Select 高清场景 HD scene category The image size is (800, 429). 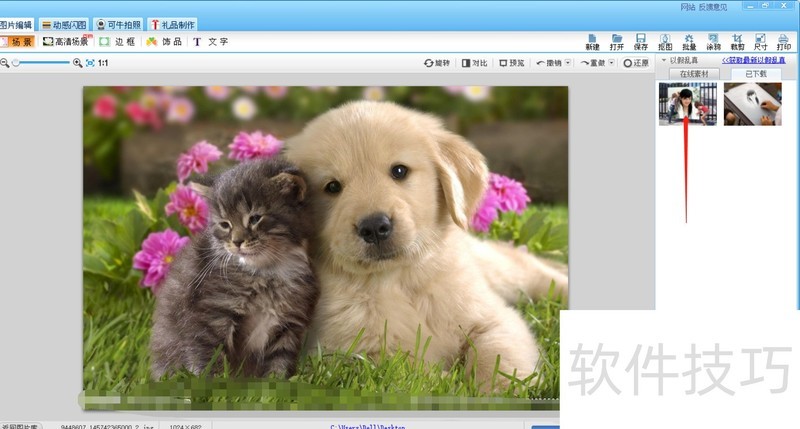(x=67, y=41)
